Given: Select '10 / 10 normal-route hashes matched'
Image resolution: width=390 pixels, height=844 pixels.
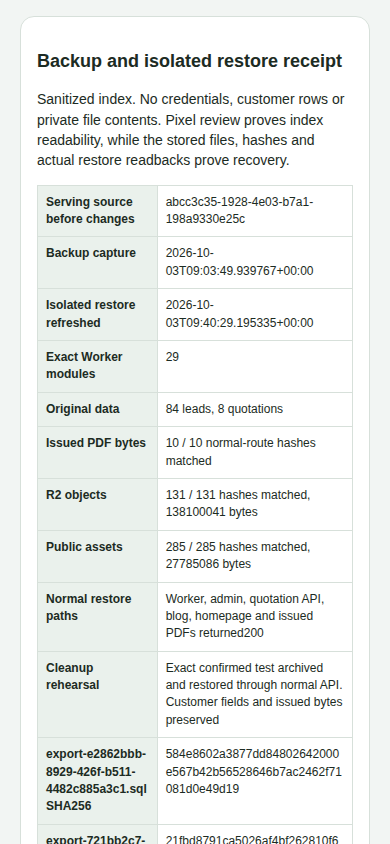Looking at the screenshot, I should click(240, 452).
